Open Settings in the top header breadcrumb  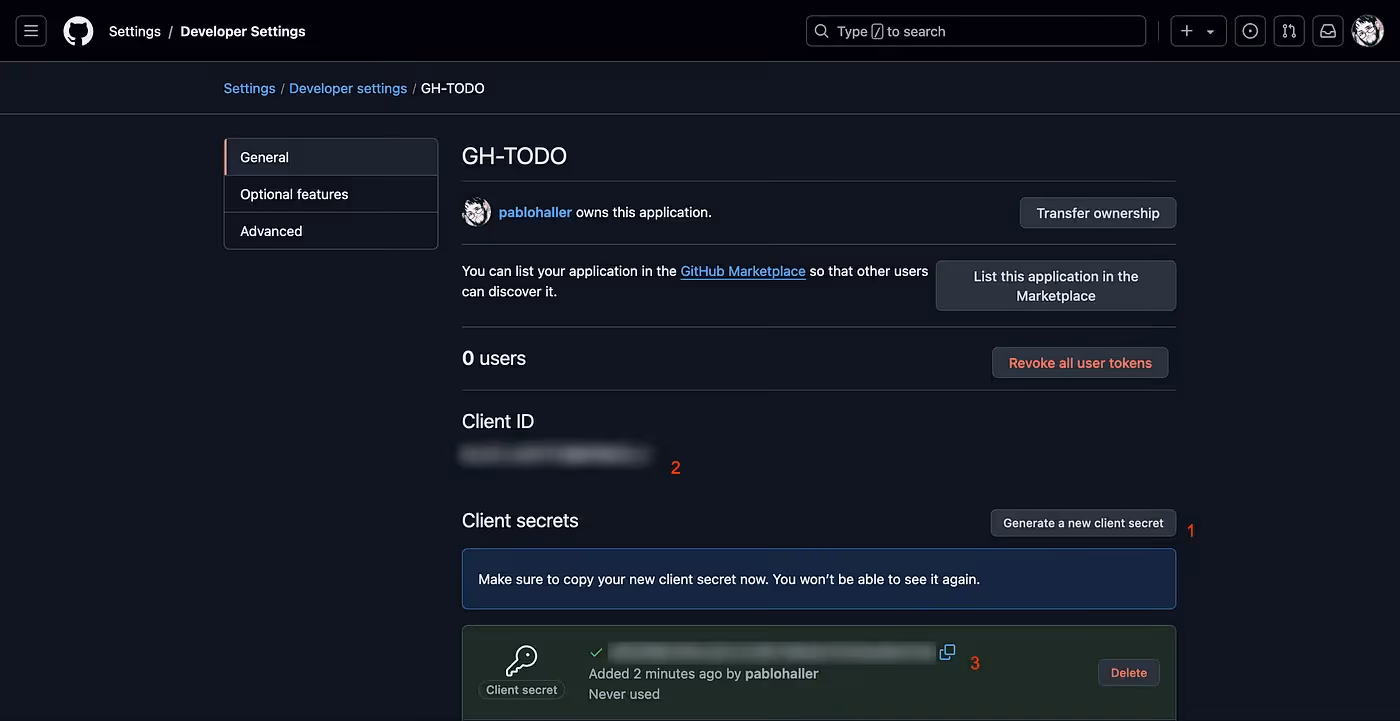[135, 31]
